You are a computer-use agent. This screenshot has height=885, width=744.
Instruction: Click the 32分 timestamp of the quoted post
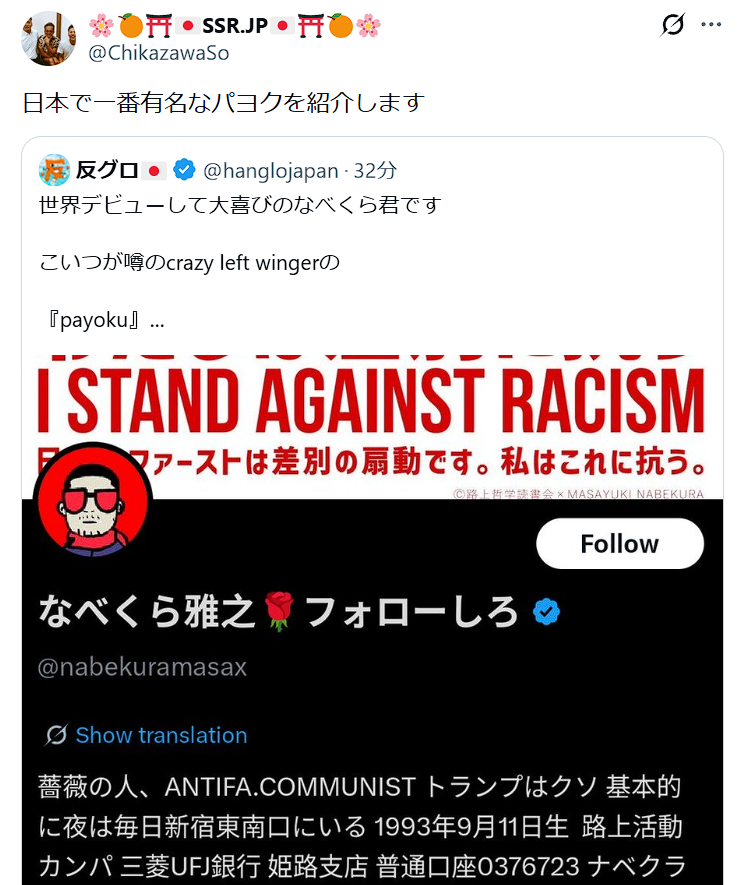click(x=376, y=171)
